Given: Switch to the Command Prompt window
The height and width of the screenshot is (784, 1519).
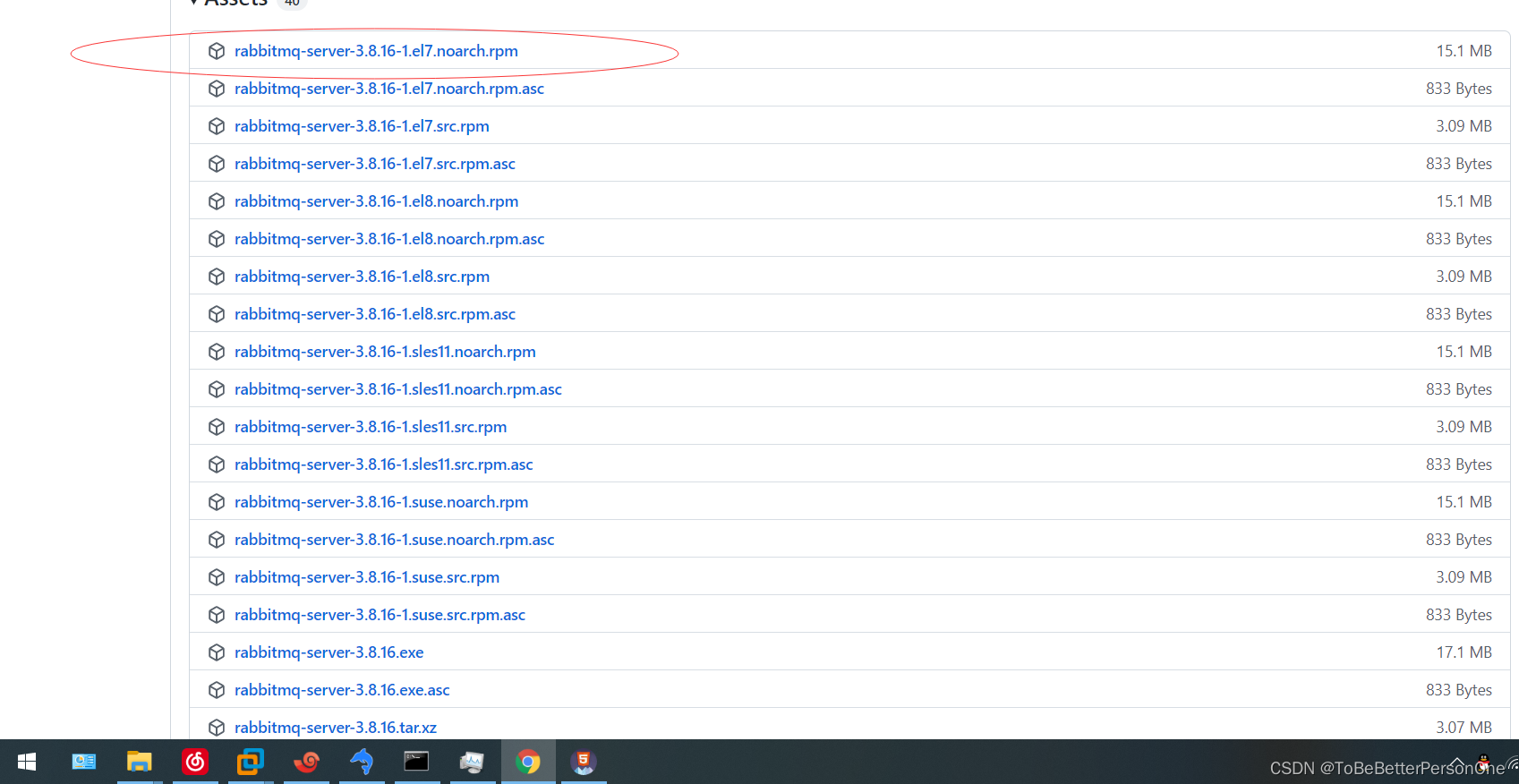Looking at the screenshot, I should 417,762.
